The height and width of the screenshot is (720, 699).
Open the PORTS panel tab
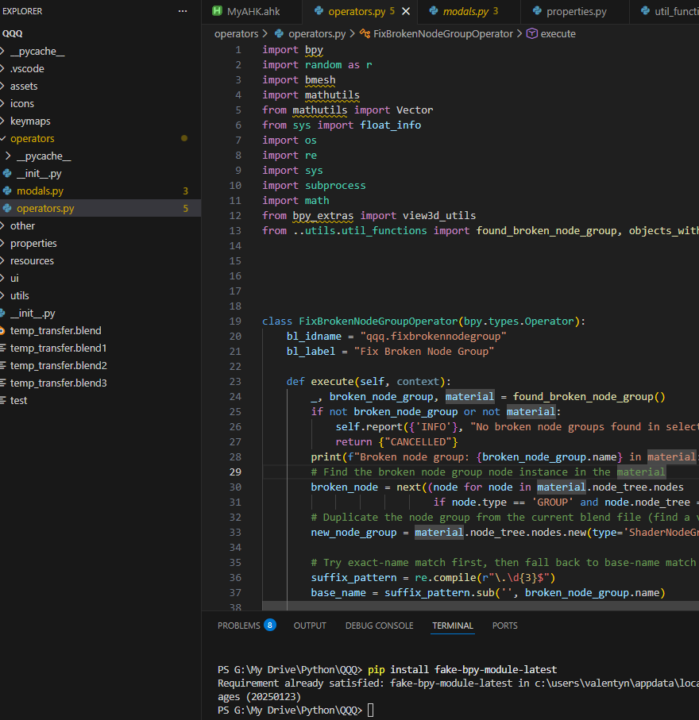[505, 625]
